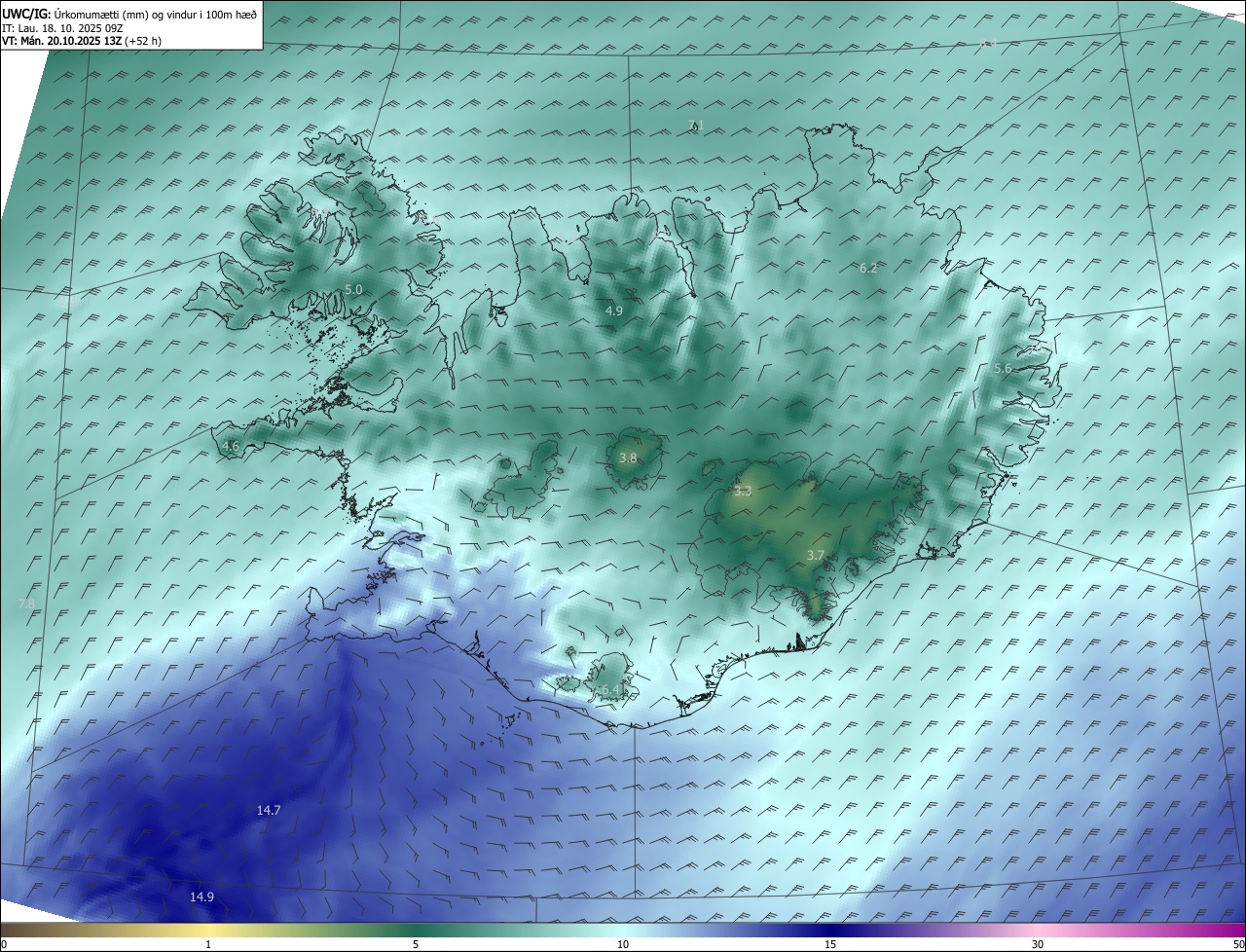The width and height of the screenshot is (1246, 952).
Task: Click the colour scale tick label 10
Action: point(623,944)
